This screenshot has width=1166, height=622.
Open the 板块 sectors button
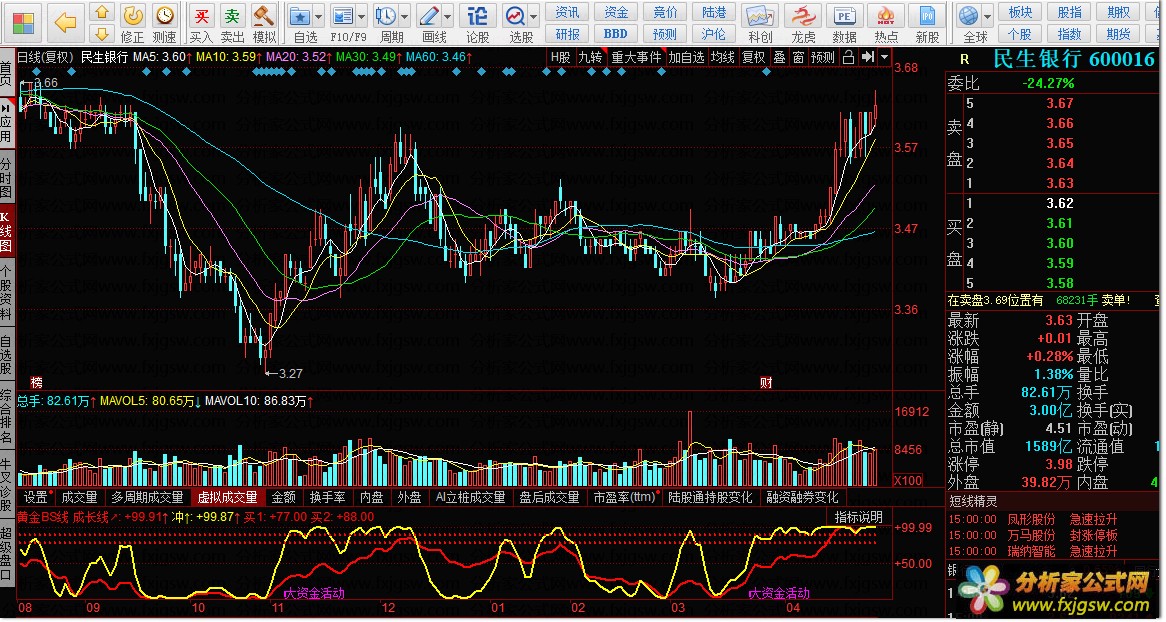coord(1020,13)
